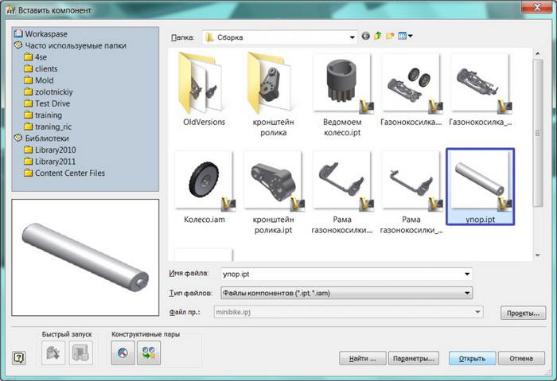Screen dimensions: 557x381
Task: Toggle second Конструктивные пары icon
Action: coord(149,353)
